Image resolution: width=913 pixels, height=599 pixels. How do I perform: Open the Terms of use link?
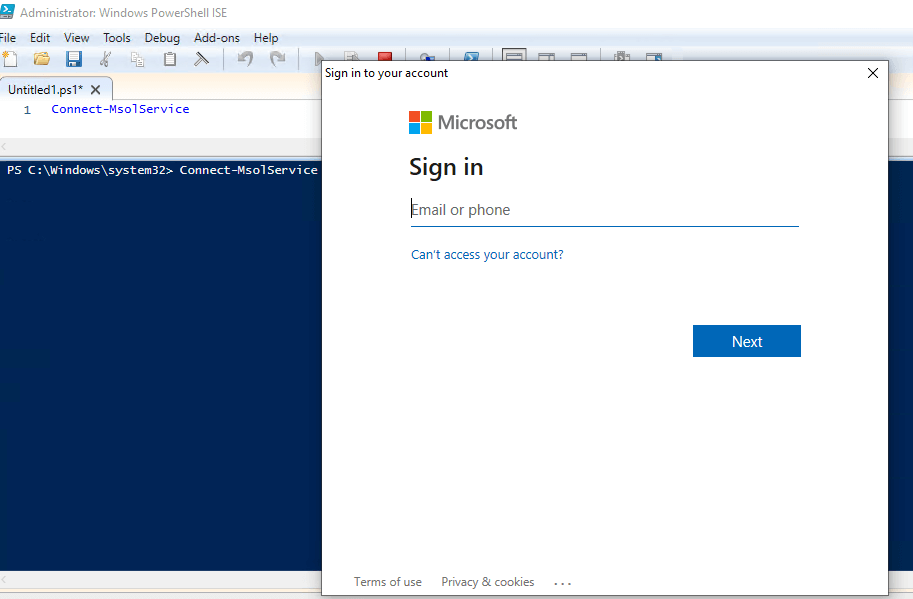point(388,582)
